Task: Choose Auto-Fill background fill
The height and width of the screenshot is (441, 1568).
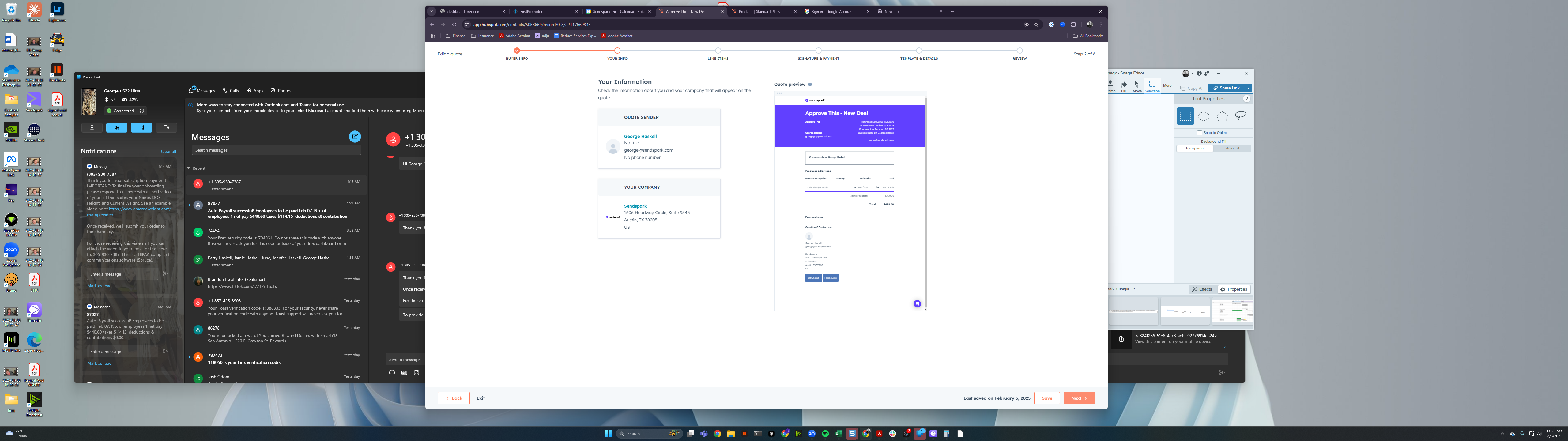Action: coord(1232,149)
